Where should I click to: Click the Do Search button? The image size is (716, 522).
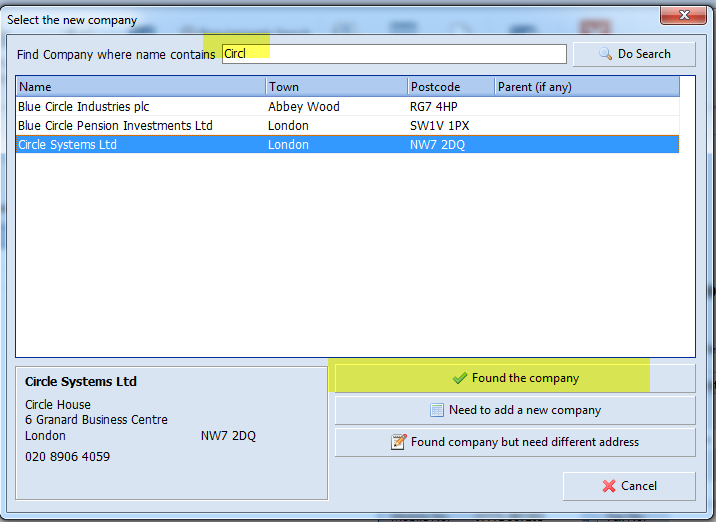click(x=634, y=54)
